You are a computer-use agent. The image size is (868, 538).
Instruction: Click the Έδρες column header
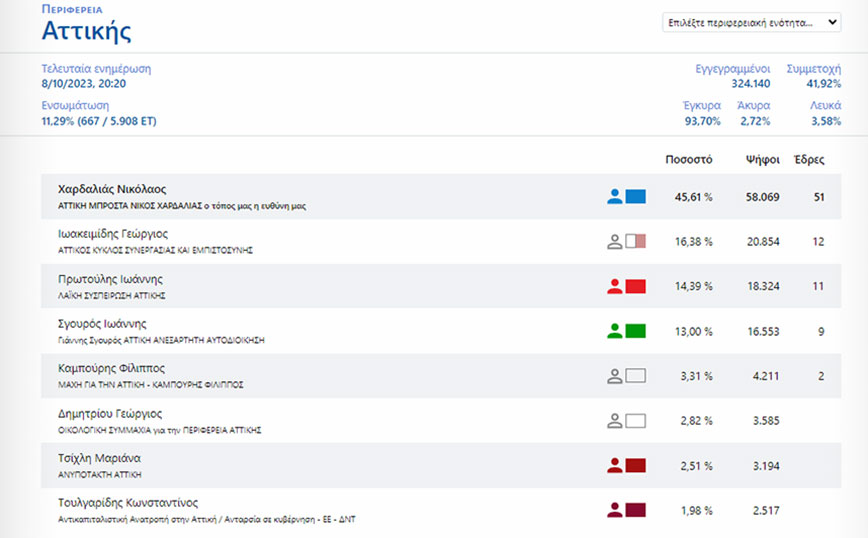(808, 159)
